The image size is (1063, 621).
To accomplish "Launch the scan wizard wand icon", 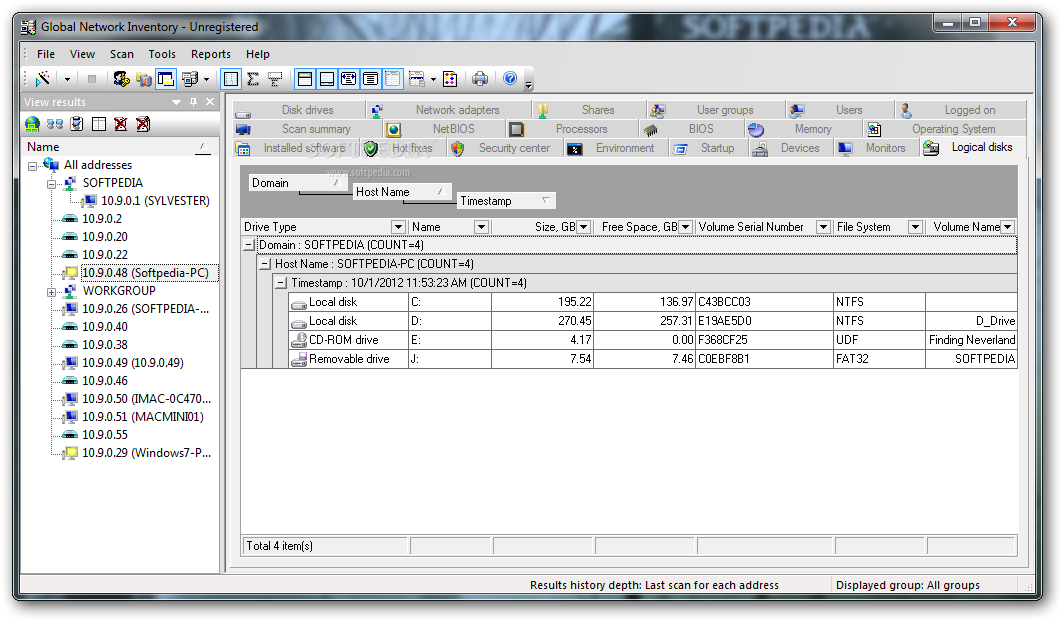I will tap(43, 79).
